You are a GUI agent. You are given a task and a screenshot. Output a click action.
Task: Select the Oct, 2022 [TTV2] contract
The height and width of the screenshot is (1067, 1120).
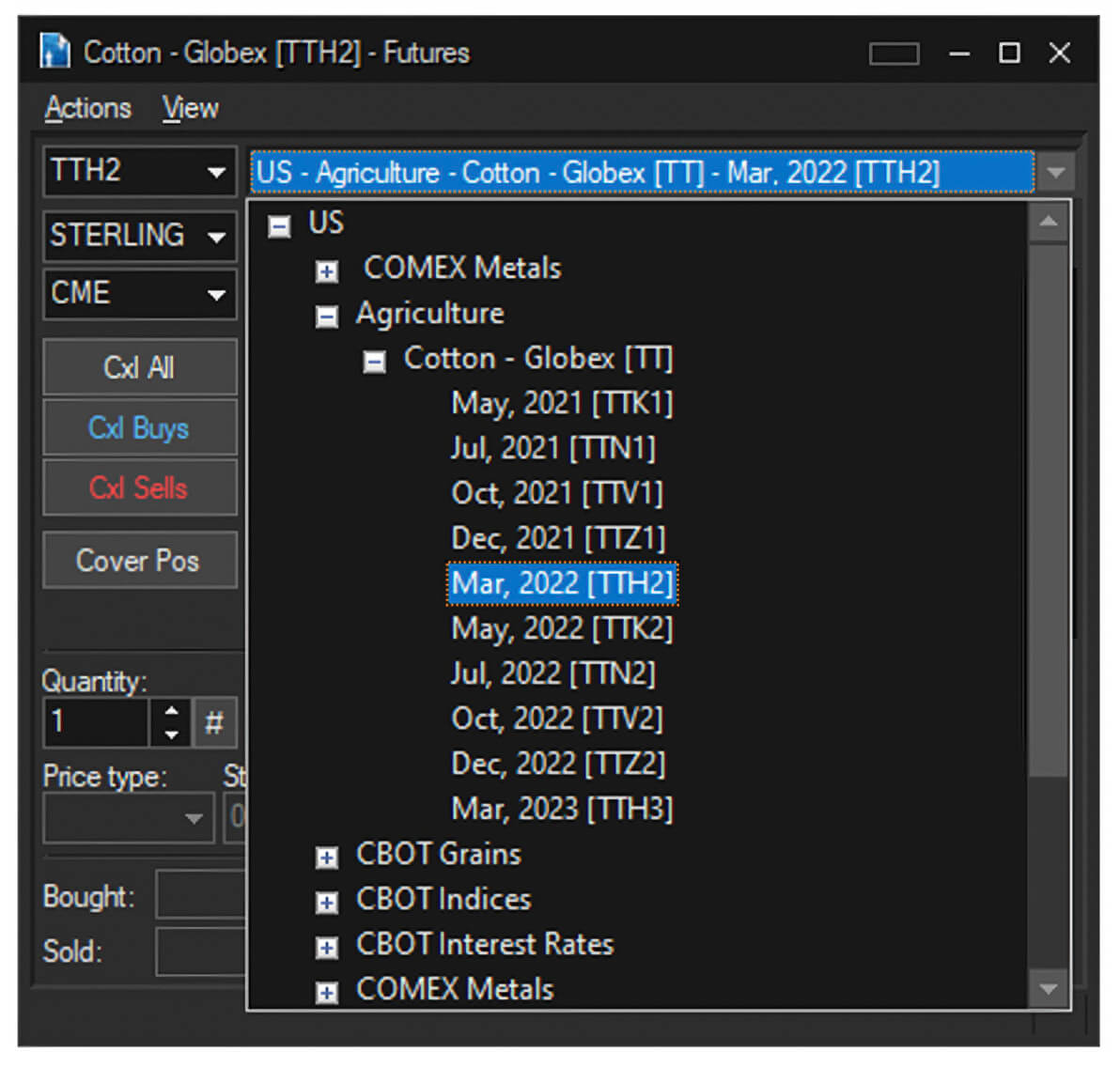click(557, 719)
